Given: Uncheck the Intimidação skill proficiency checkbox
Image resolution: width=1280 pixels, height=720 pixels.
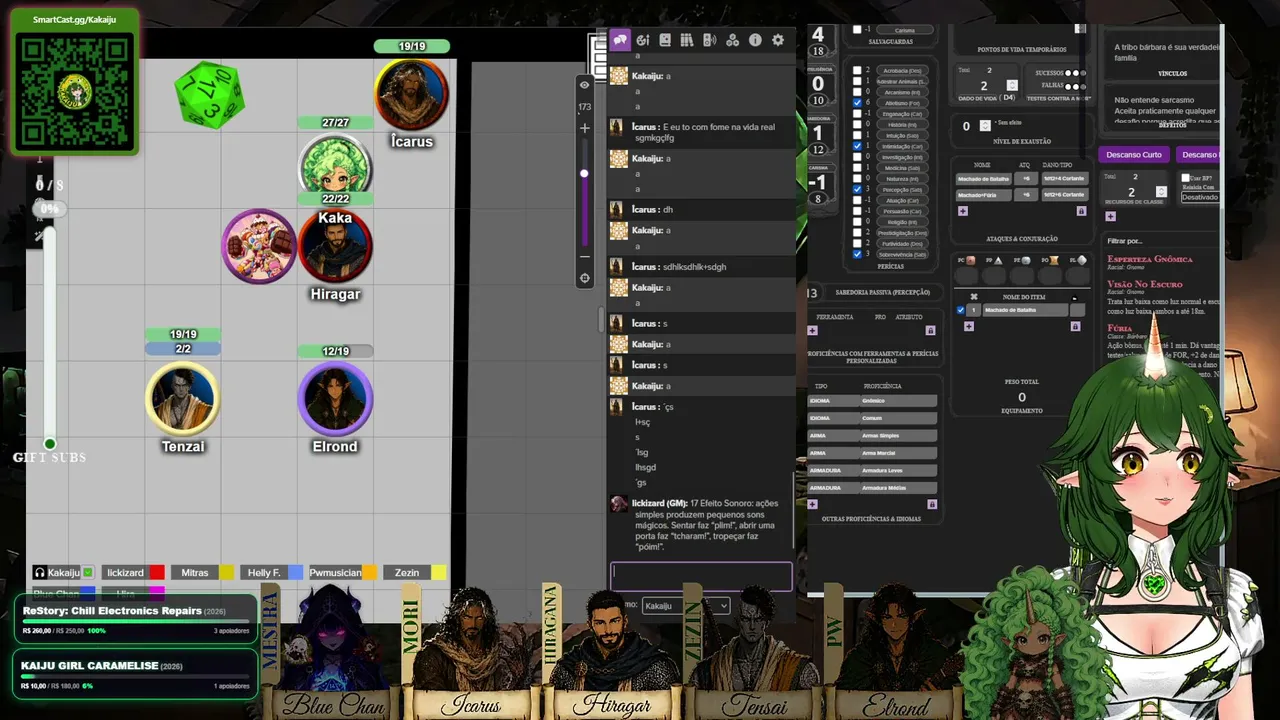Looking at the screenshot, I should (x=857, y=146).
